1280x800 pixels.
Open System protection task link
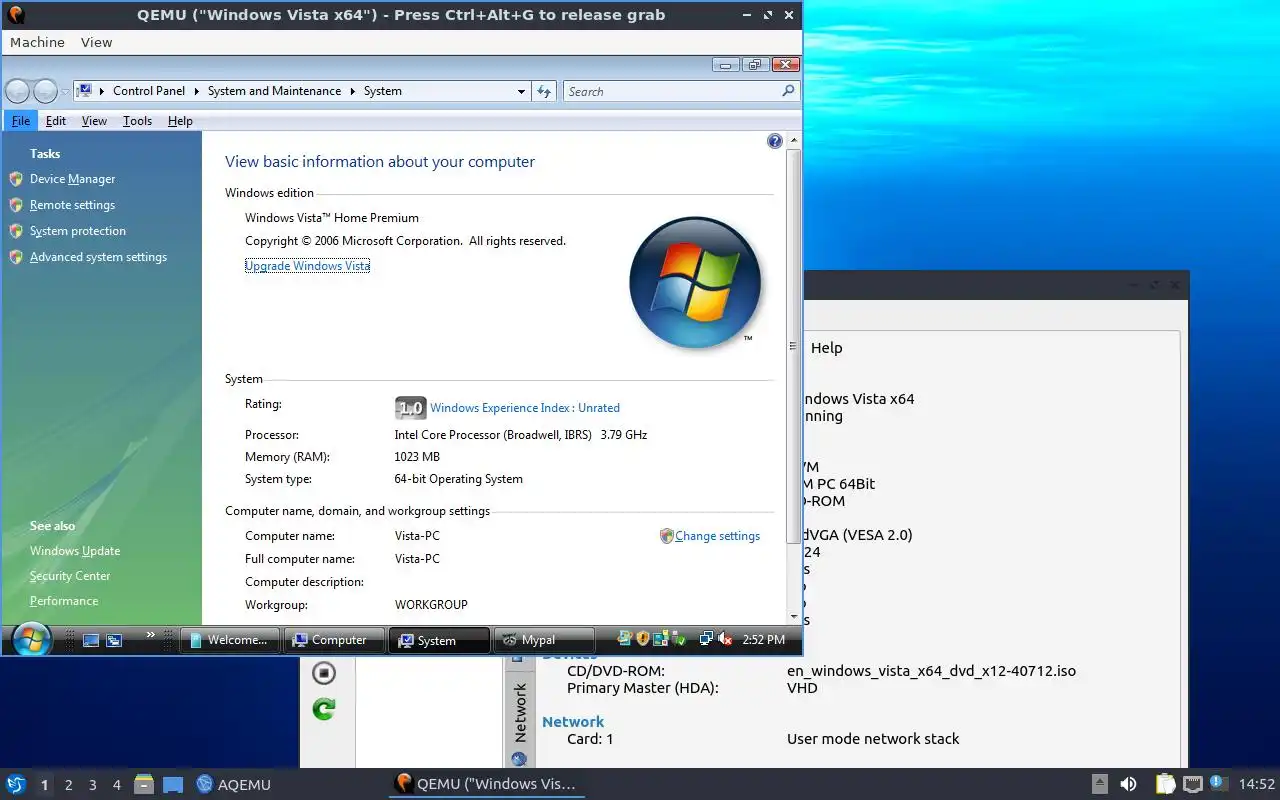click(x=77, y=231)
